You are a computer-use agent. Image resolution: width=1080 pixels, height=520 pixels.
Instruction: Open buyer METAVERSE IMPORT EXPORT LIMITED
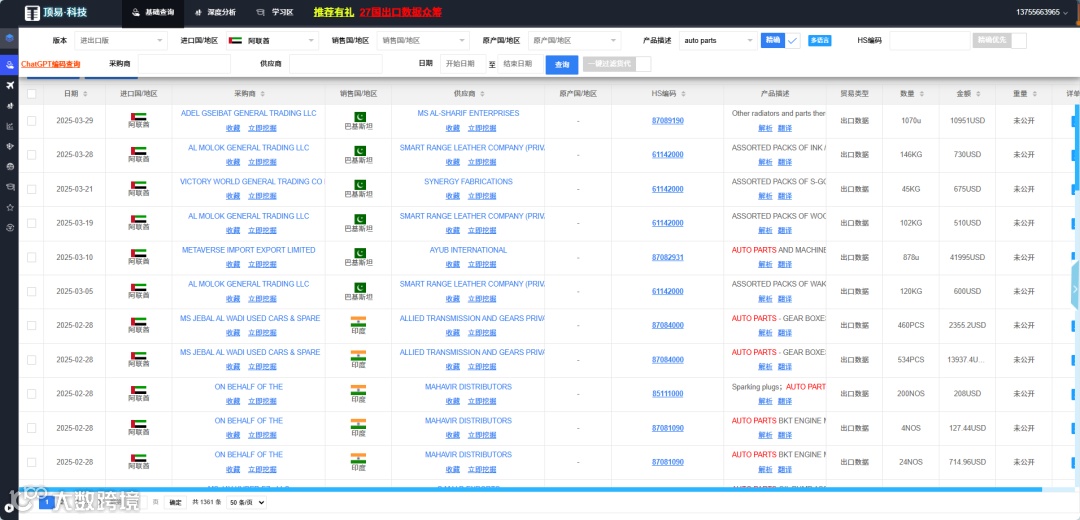point(249,250)
